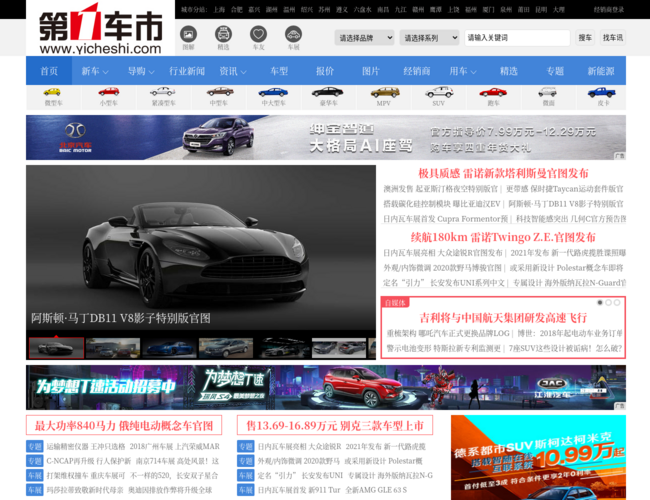
Task: Expand the 新车 navigation menu
Action: tap(95, 71)
